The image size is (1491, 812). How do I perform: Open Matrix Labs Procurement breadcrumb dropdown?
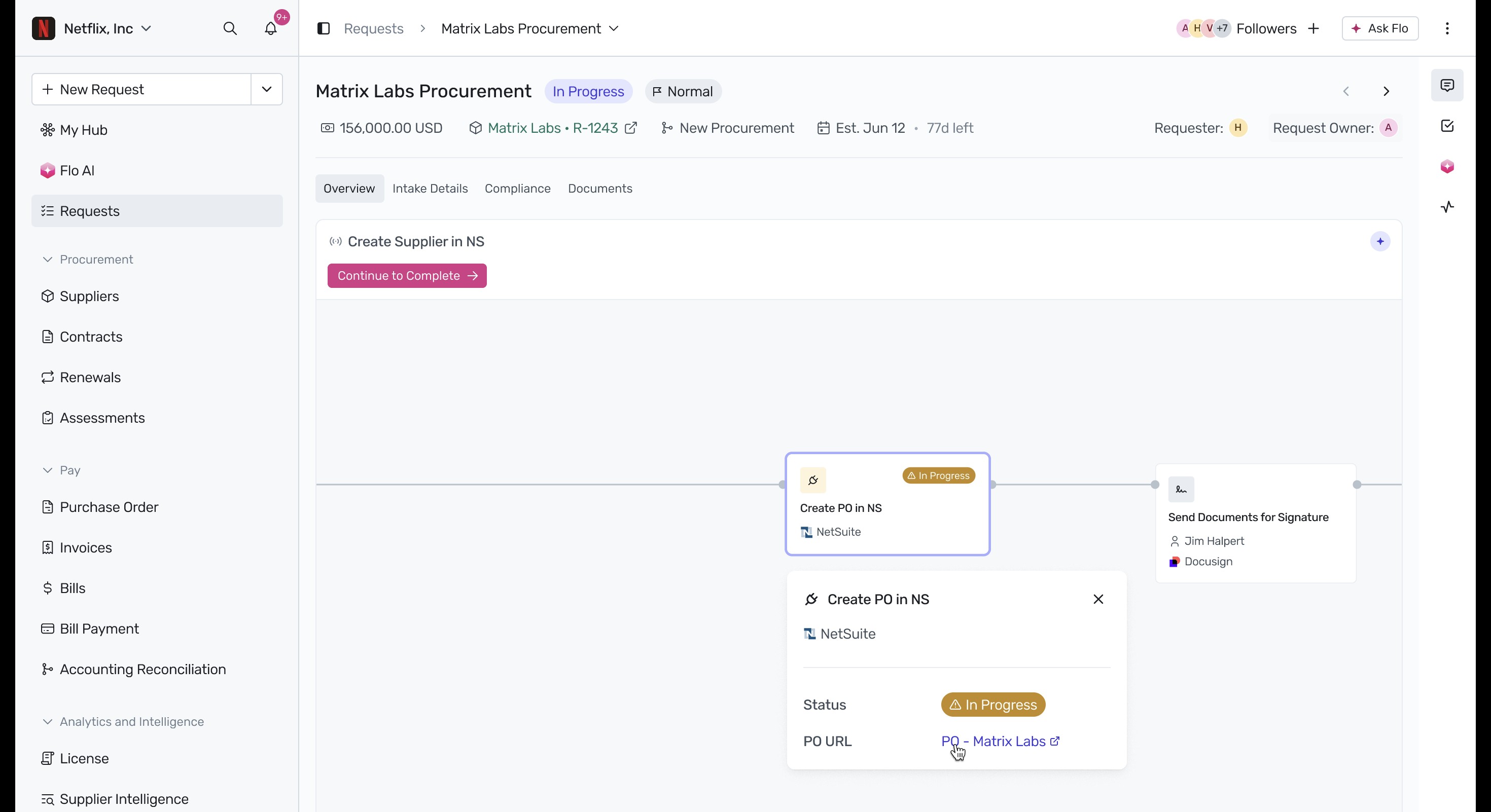530,28
